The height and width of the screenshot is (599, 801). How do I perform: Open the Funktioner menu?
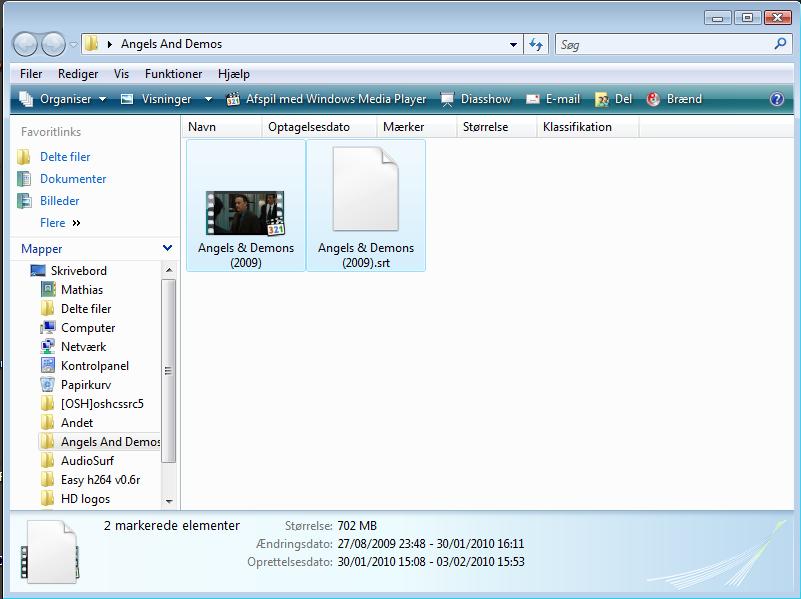click(x=173, y=74)
